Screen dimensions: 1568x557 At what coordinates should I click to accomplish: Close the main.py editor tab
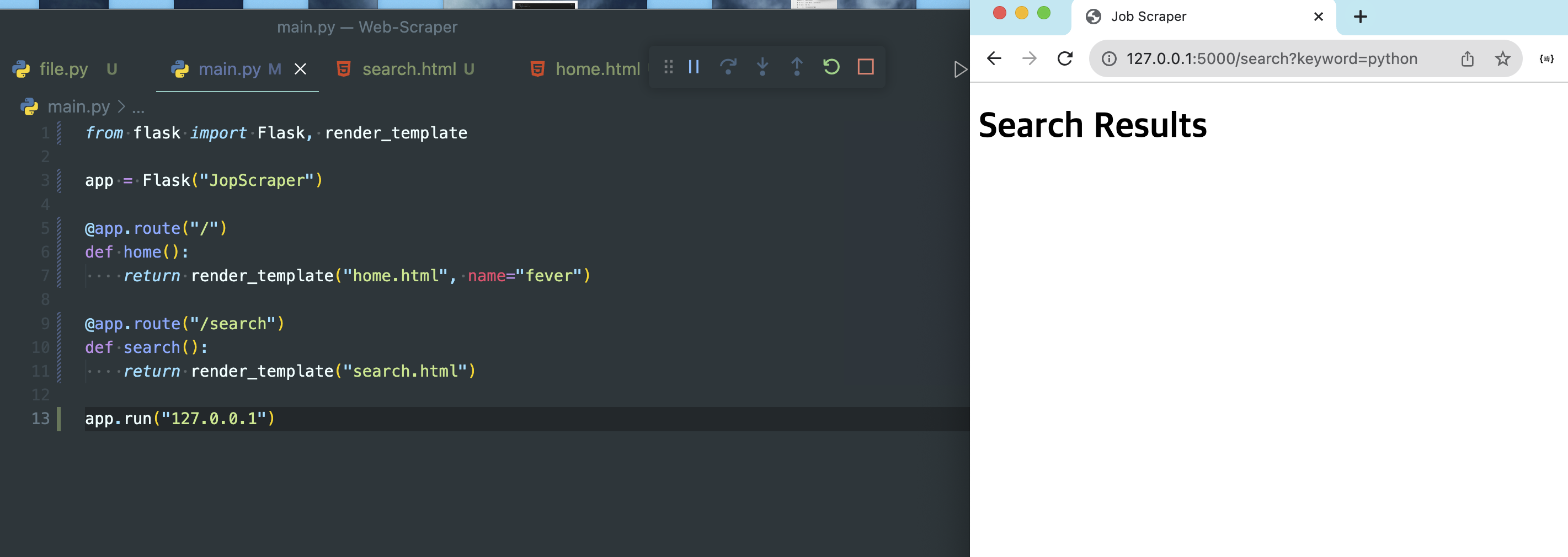click(300, 69)
